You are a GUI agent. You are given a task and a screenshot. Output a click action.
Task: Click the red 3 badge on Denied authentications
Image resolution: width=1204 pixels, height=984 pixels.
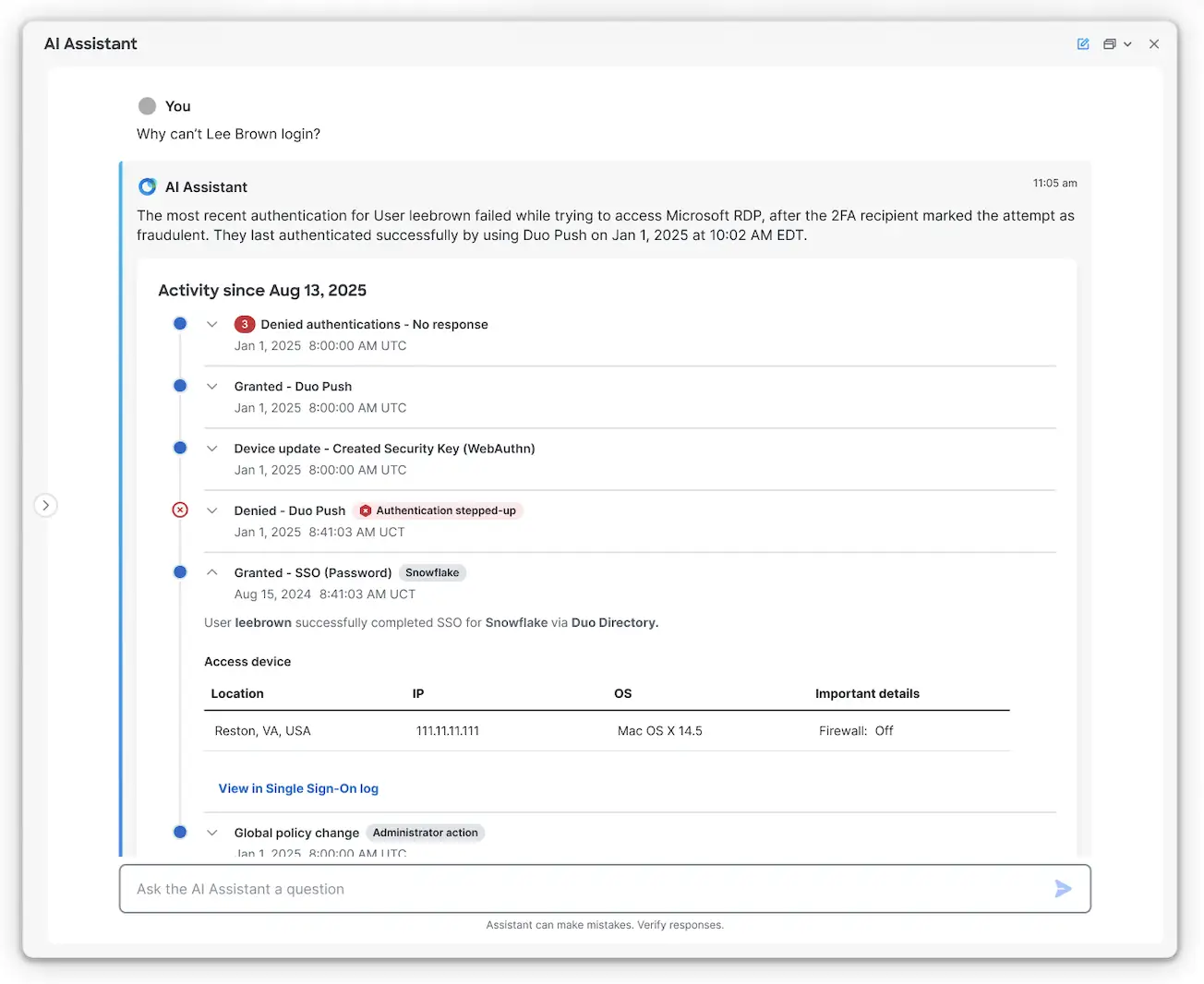tap(245, 324)
